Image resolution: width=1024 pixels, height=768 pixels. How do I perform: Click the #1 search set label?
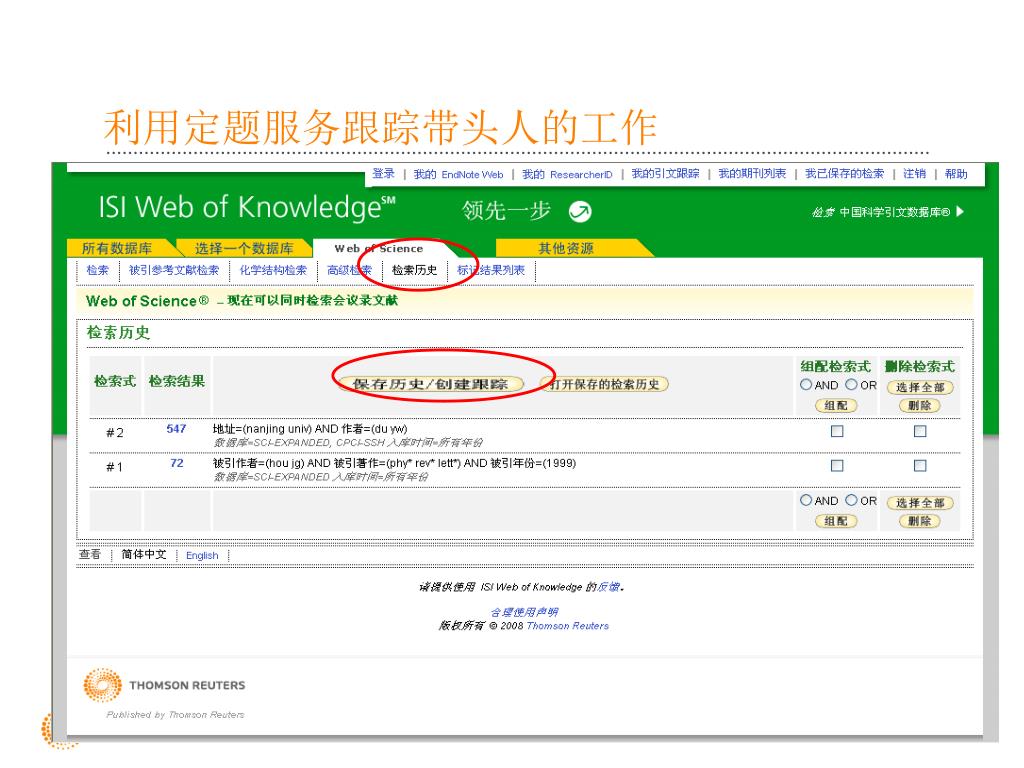(114, 467)
